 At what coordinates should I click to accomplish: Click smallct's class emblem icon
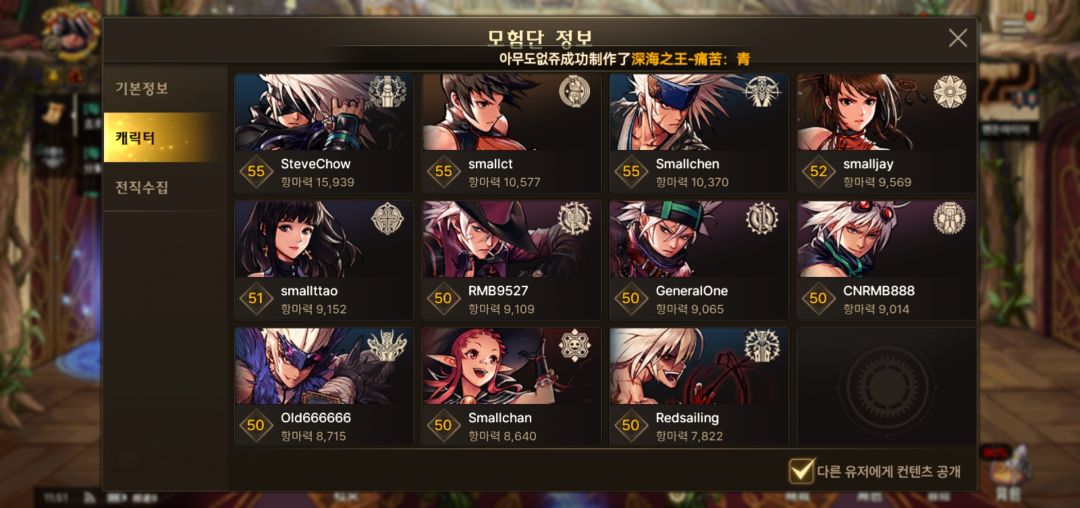574,92
